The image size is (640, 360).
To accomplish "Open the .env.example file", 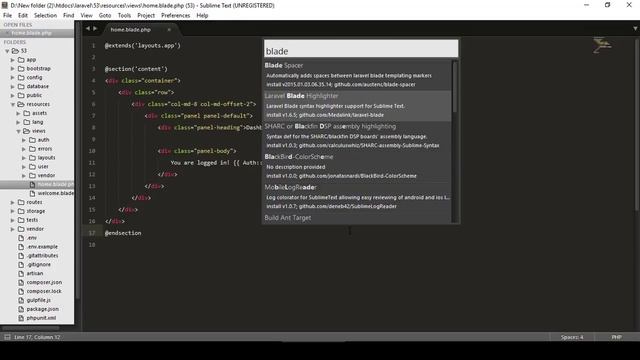I will point(42,247).
